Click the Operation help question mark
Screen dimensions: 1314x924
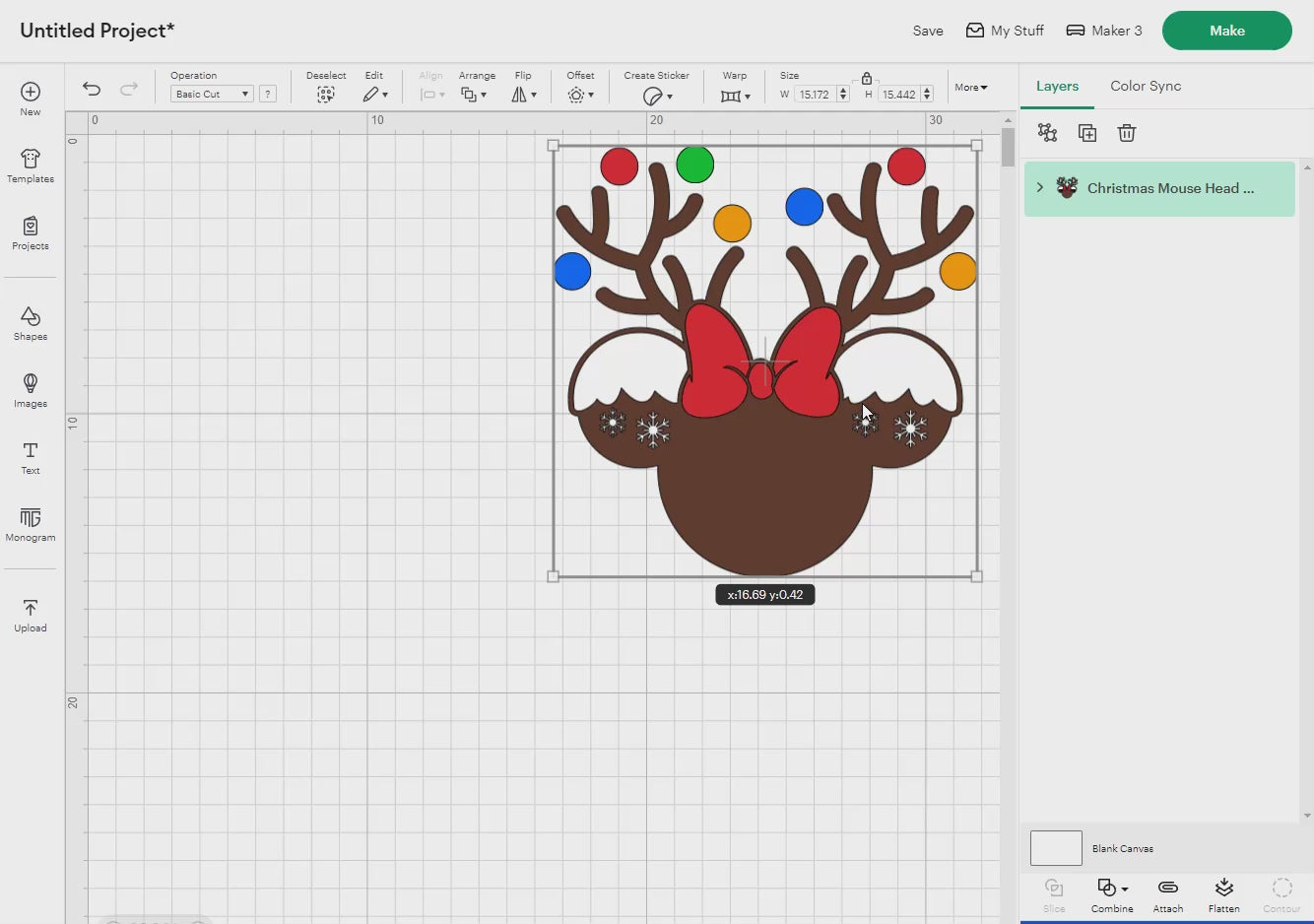click(x=268, y=94)
